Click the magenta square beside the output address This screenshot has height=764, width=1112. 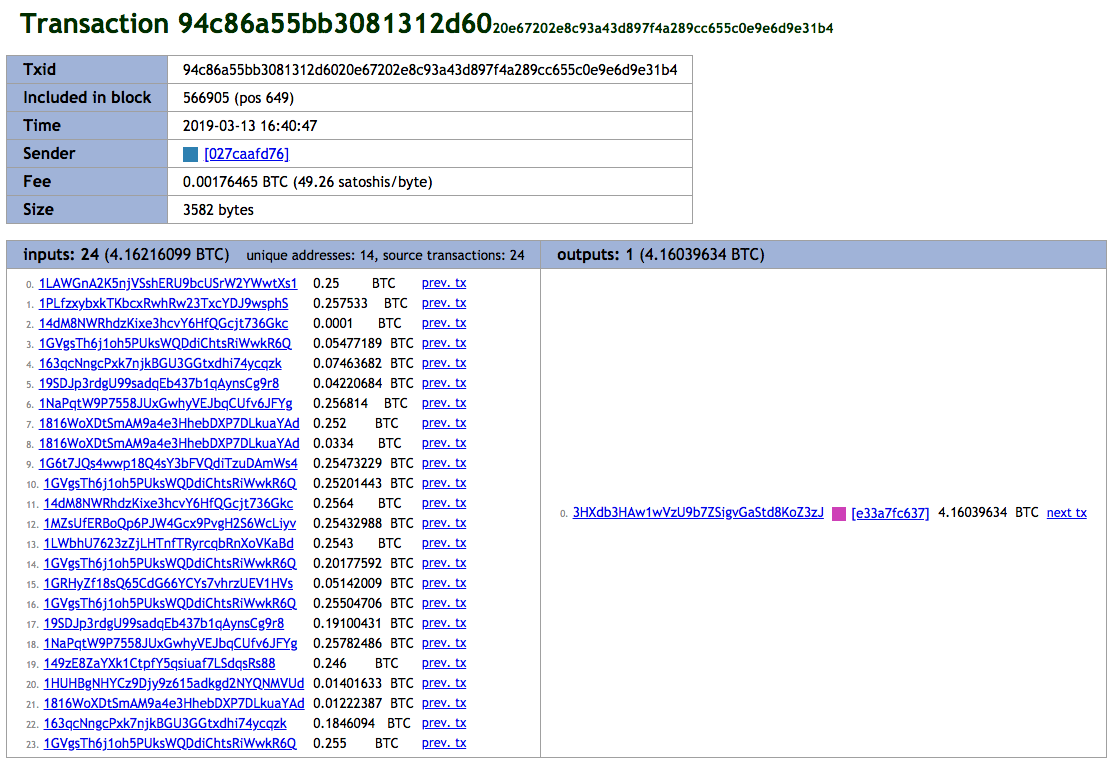pyautogui.click(x=839, y=513)
